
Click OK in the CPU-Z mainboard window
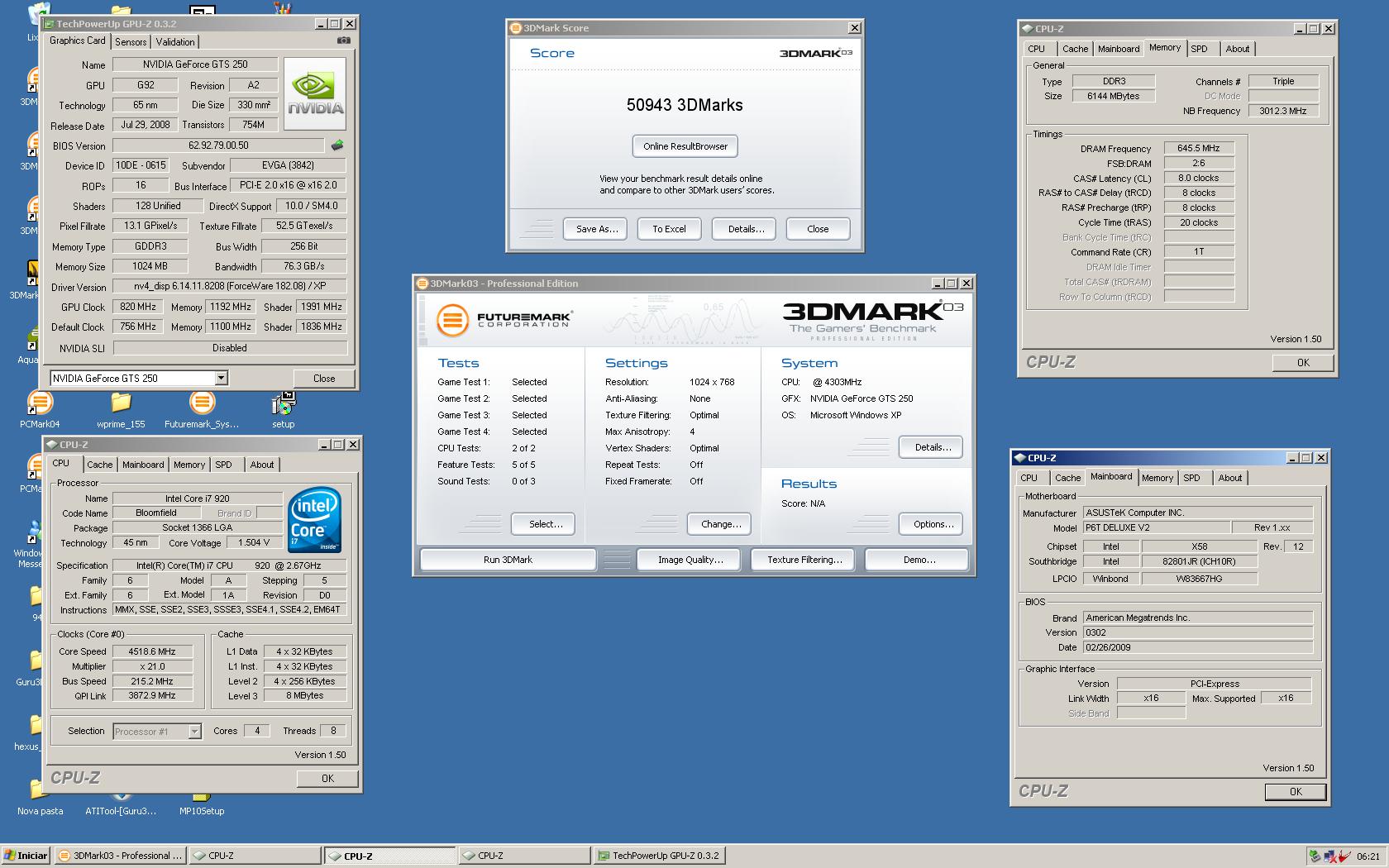(1296, 792)
